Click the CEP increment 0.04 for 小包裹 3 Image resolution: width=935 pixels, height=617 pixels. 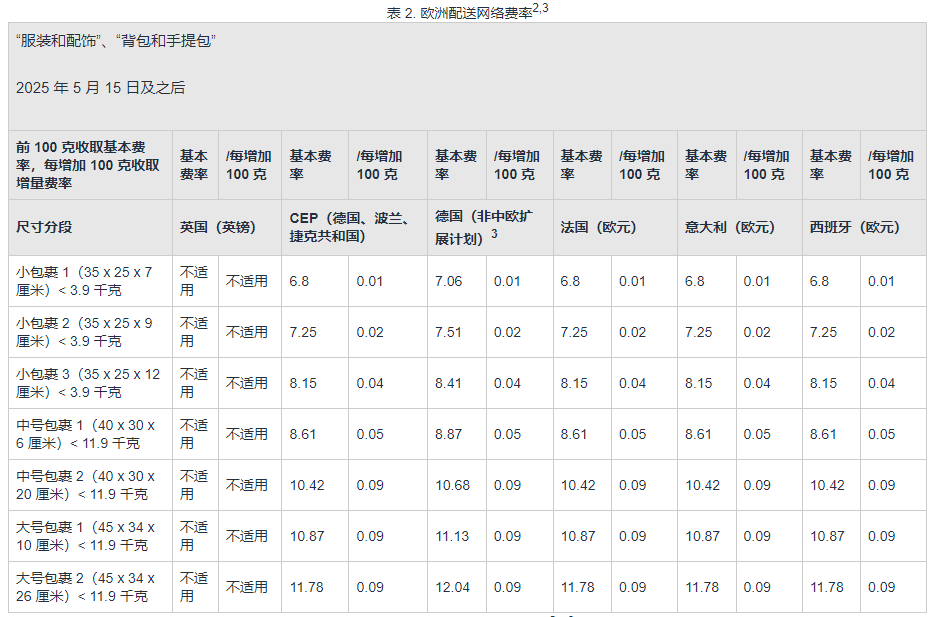coord(370,383)
